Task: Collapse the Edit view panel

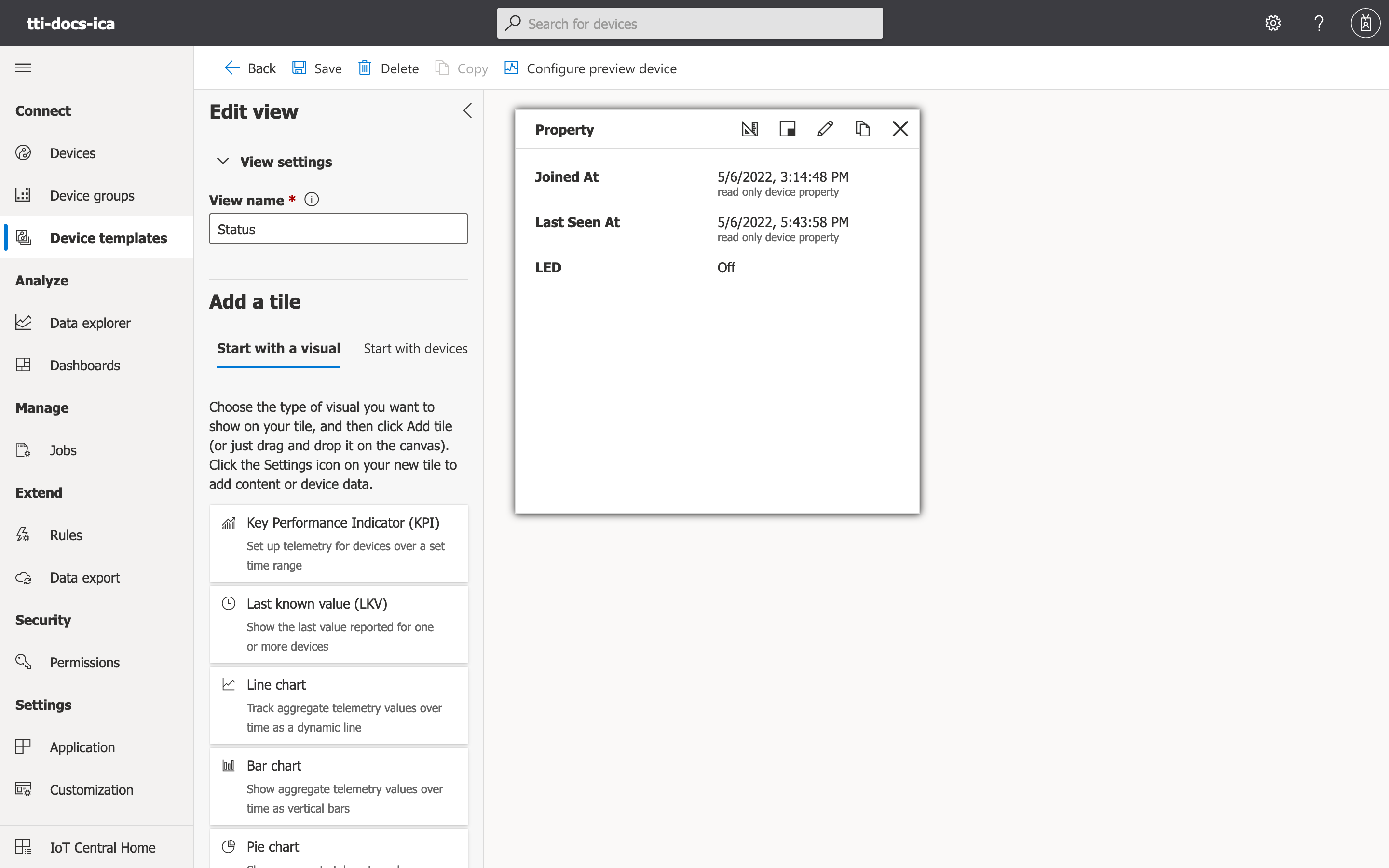Action: coord(468,111)
